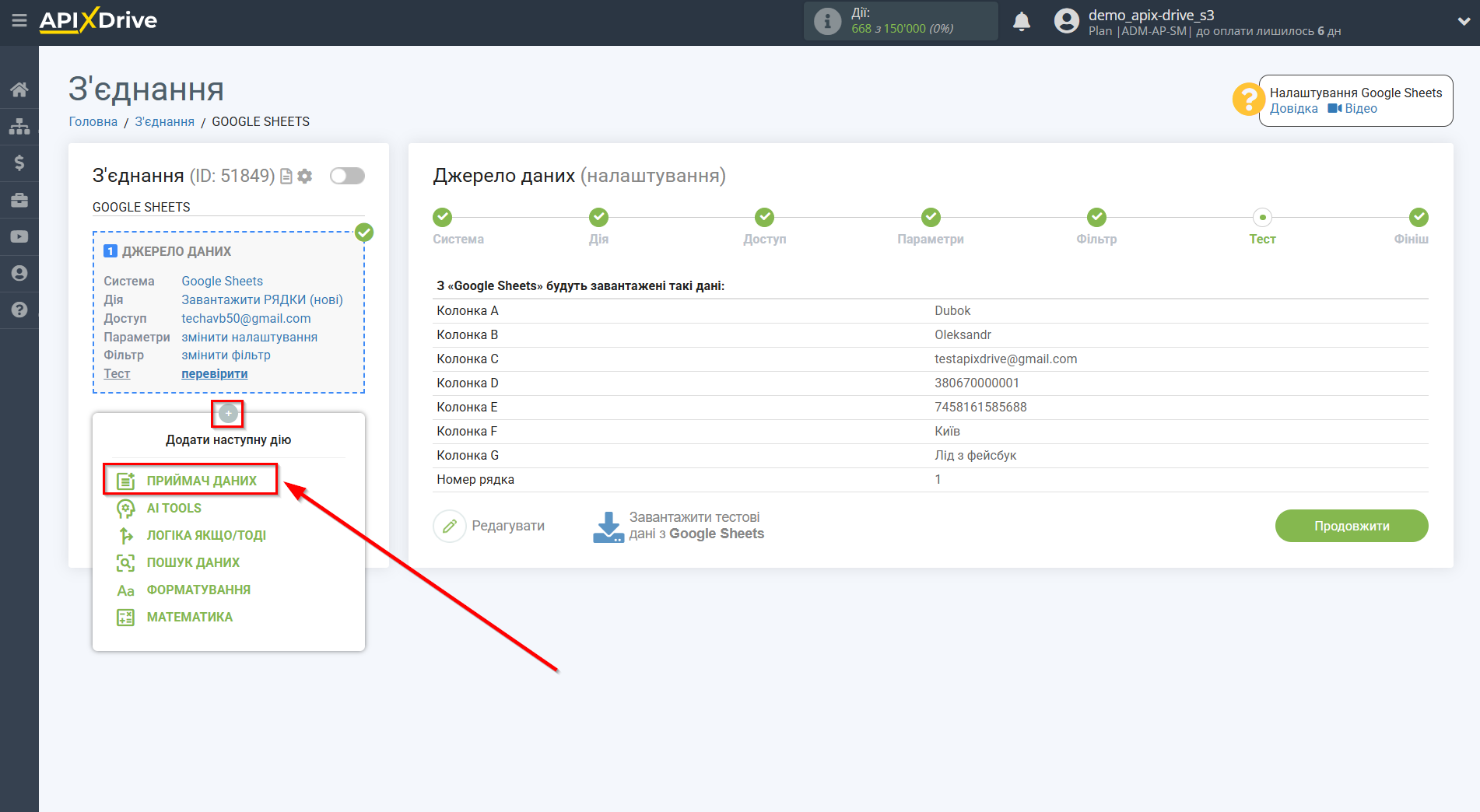Click the Dubok value cell
Viewport: 1480px width, 812px height.
click(952, 310)
